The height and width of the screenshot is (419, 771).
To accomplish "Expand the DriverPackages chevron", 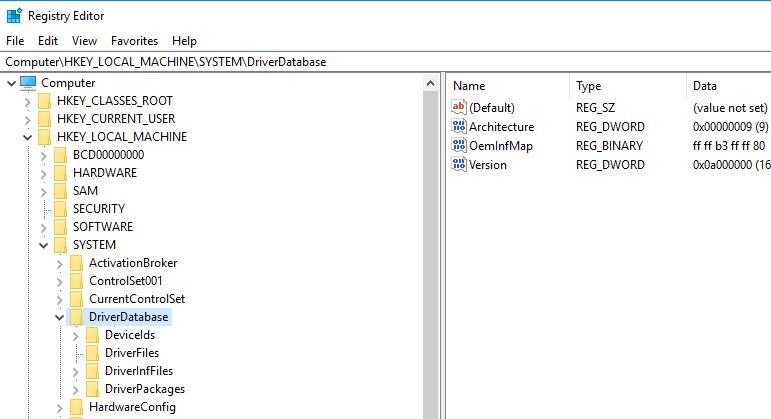I will tap(76, 390).
